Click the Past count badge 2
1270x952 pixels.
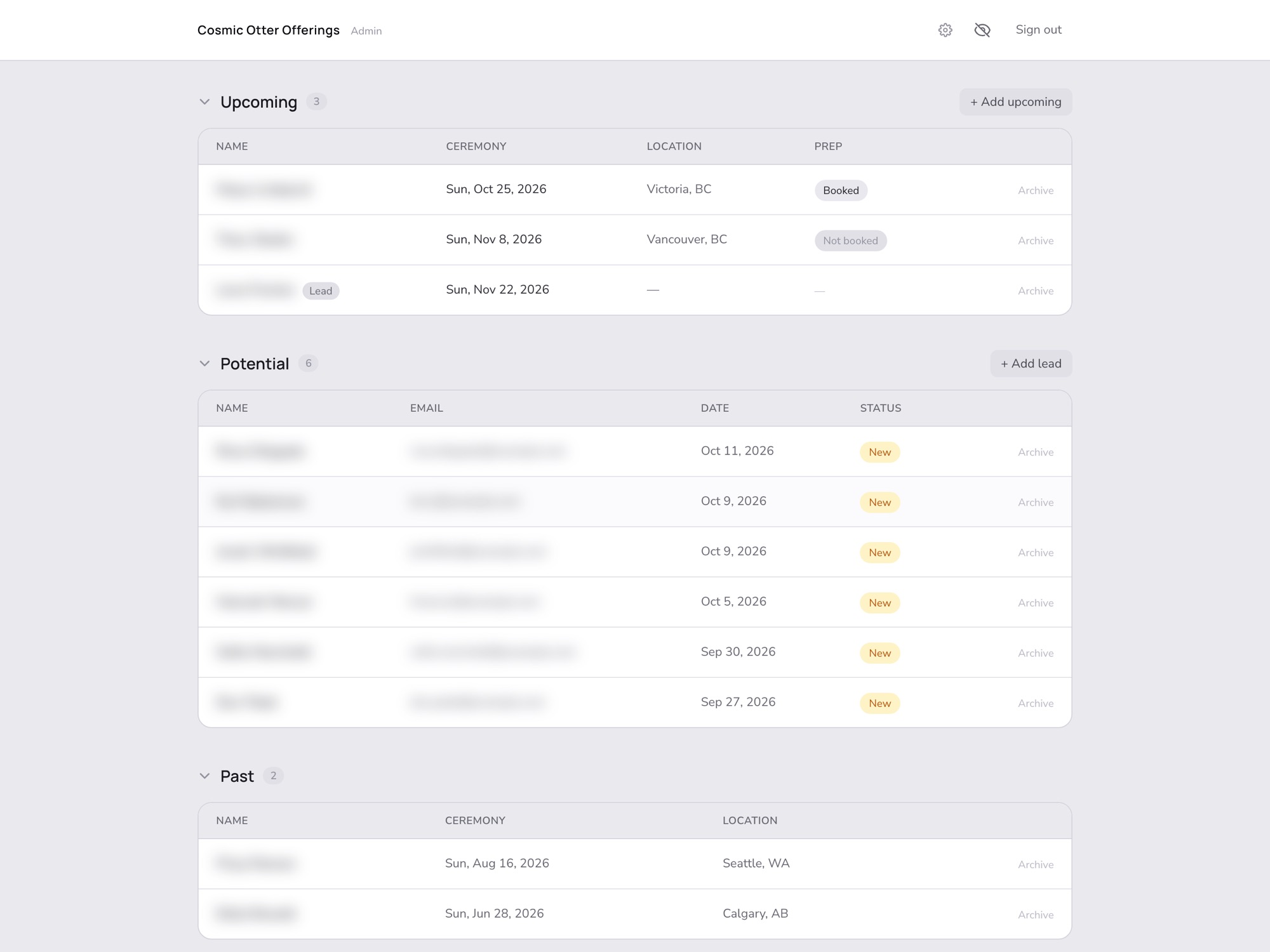273,776
